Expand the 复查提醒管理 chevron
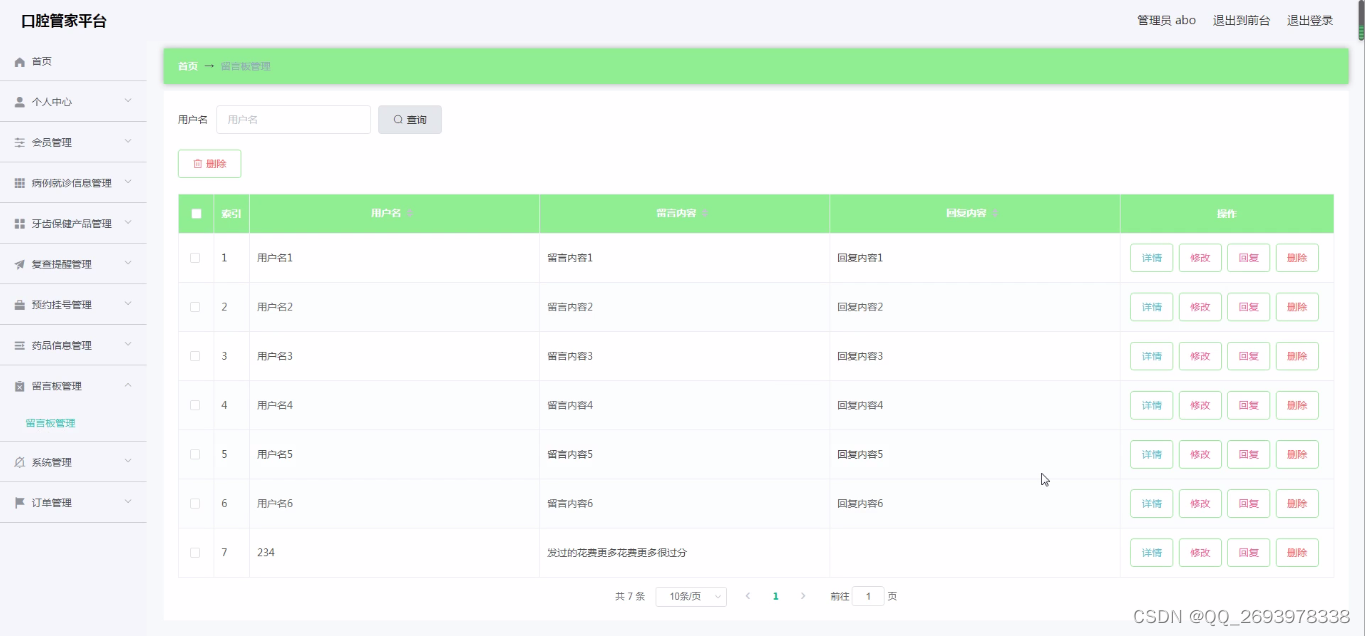The height and width of the screenshot is (636, 1365). [128, 264]
